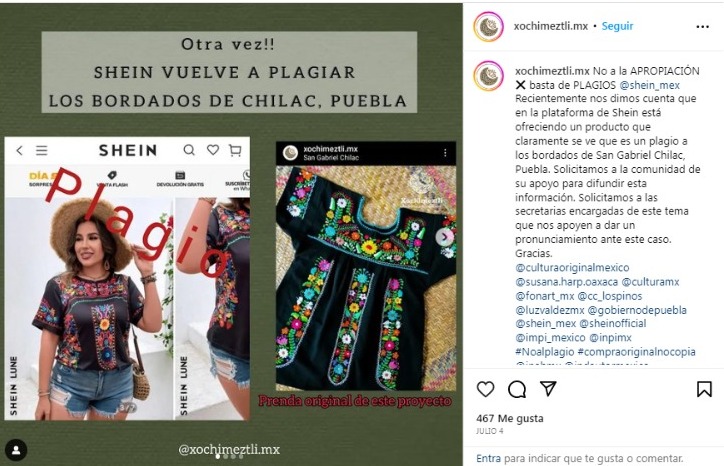Click Entra to log in and comment
The height and width of the screenshot is (466, 724).
(x=488, y=459)
